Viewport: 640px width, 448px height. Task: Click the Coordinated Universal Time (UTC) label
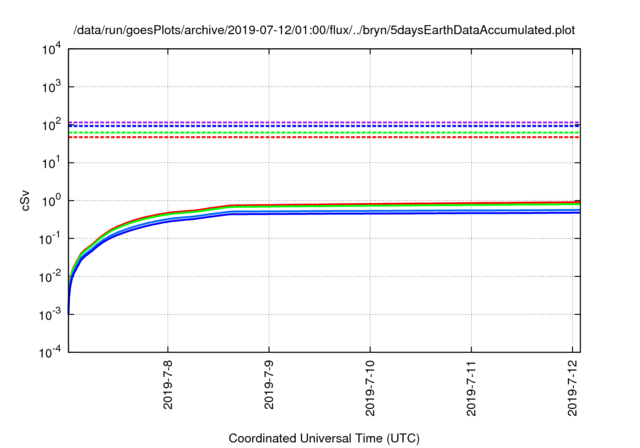coord(324,438)
